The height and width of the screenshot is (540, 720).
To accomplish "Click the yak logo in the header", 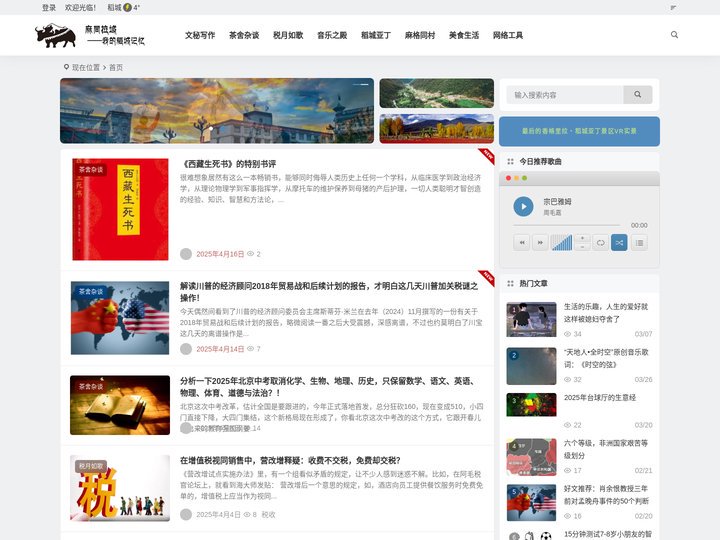I will click(x=56, y=35).
